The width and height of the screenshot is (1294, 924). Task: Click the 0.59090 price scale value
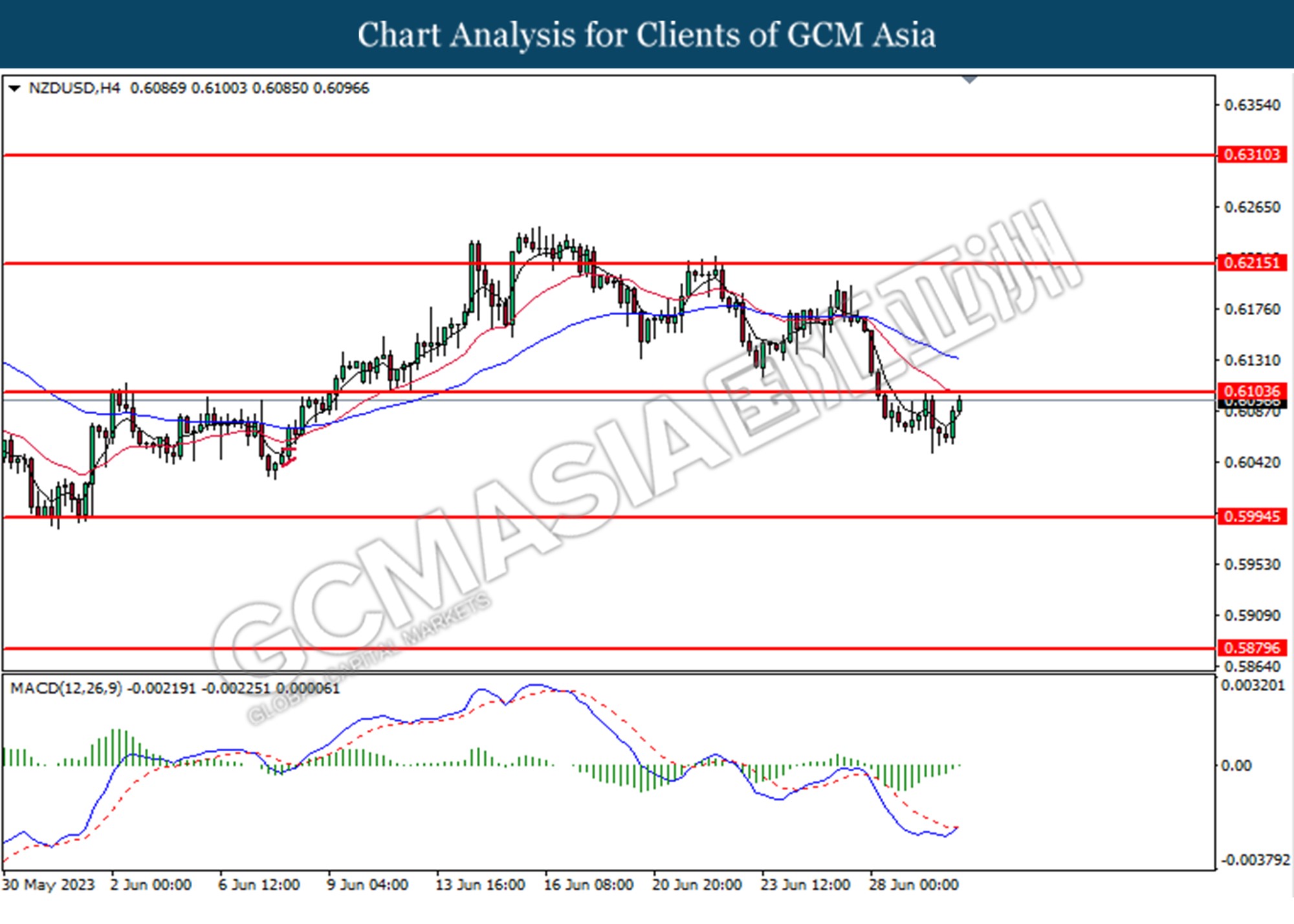[1252, 615]
